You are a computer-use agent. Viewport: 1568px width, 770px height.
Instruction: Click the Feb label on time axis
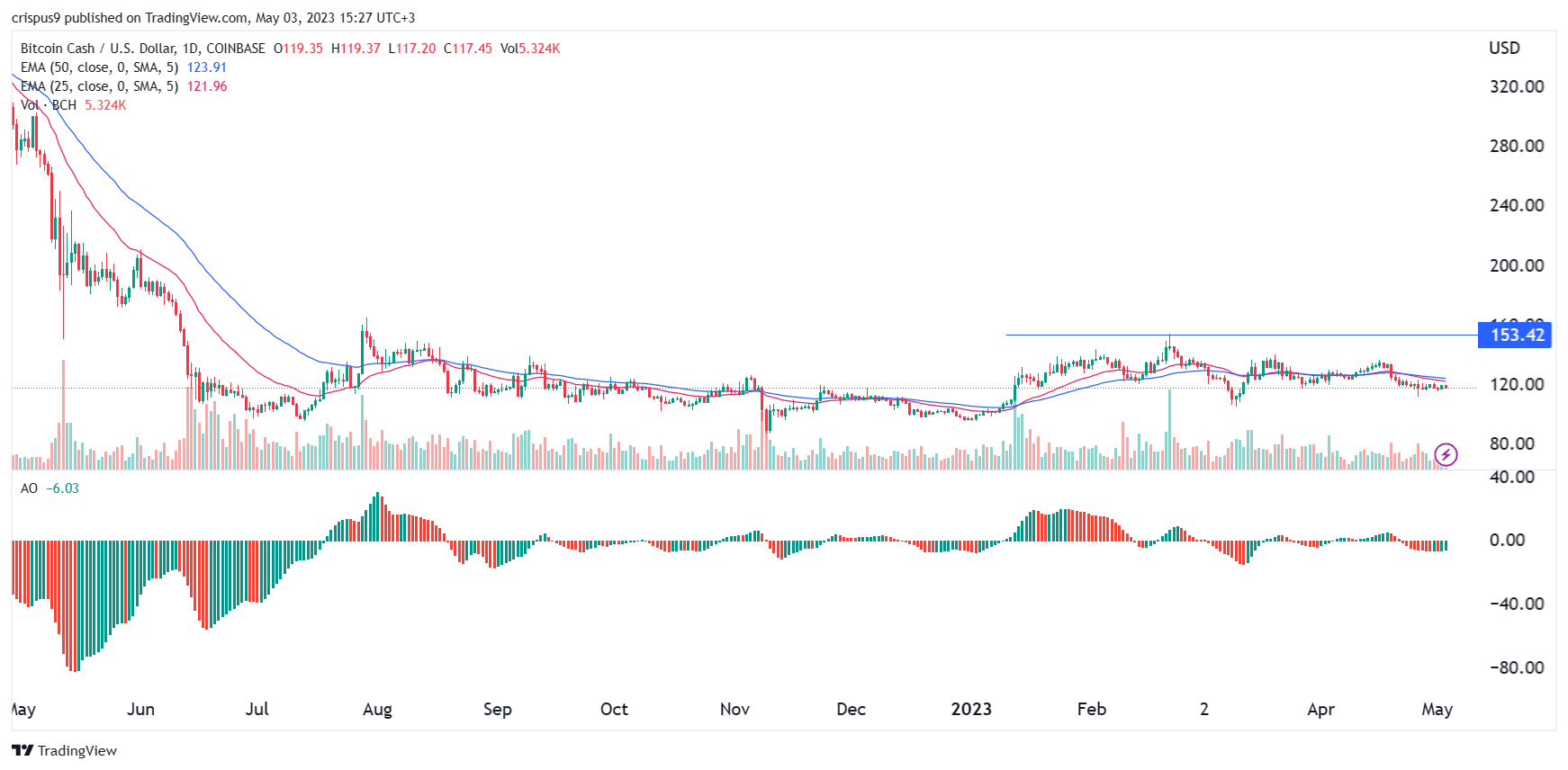(1091, 709)
